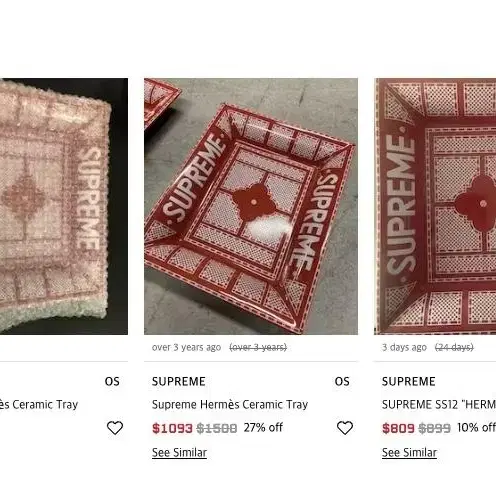Click the 27% off discount label

click(x=263, y=427)
